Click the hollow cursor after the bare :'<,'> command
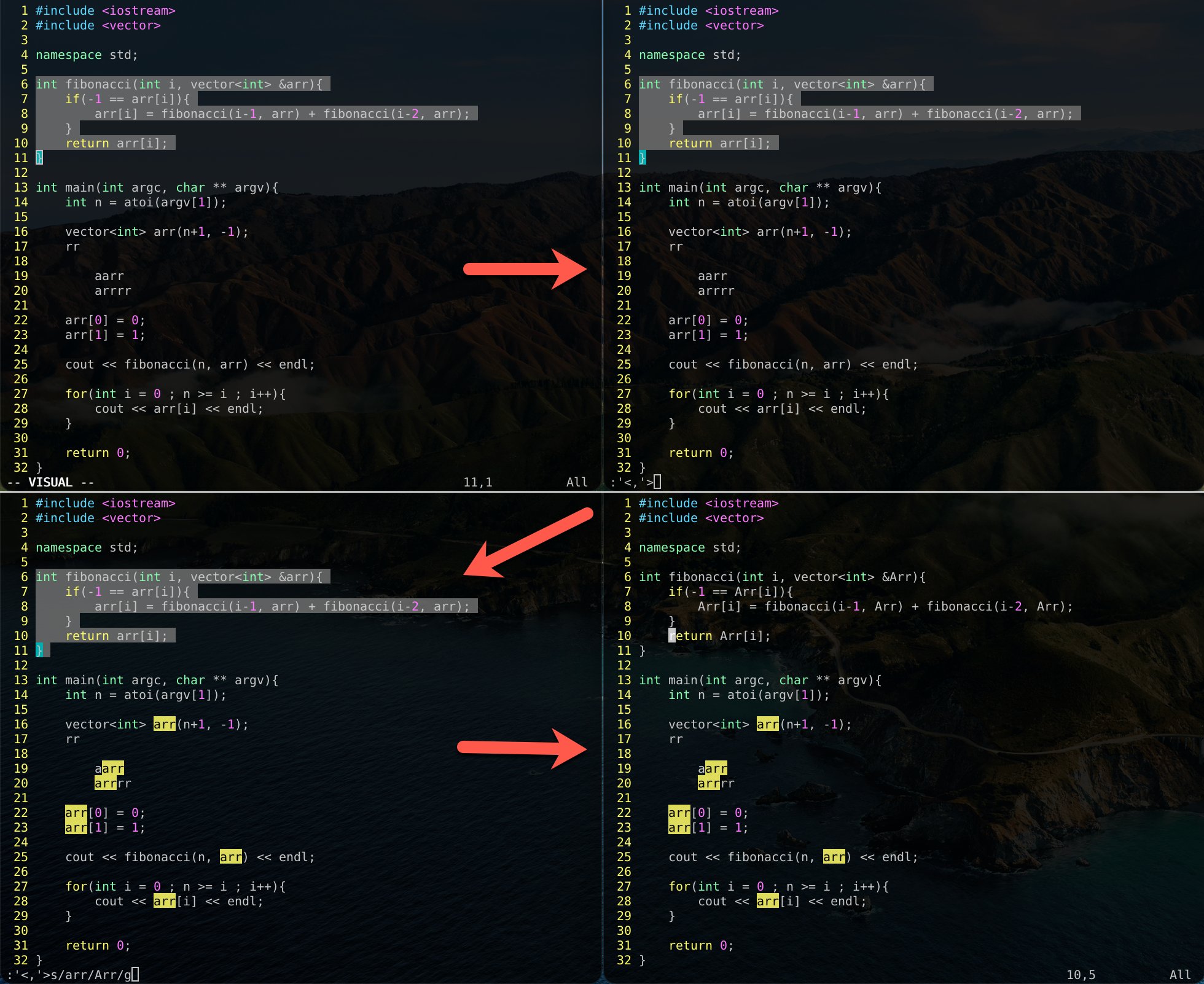 (x=657, y=482)
